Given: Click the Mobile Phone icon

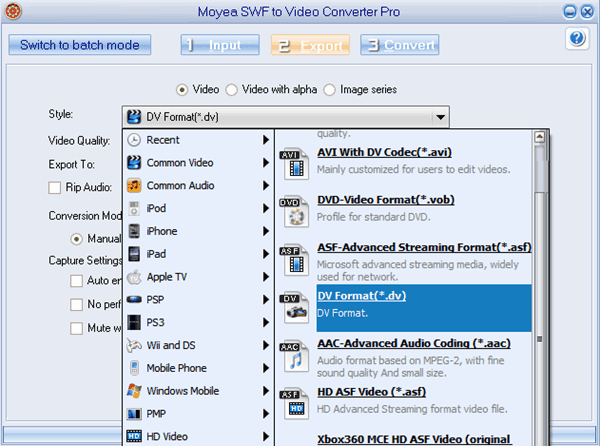Looking at the screenshot, I should (x=134, y=368).
